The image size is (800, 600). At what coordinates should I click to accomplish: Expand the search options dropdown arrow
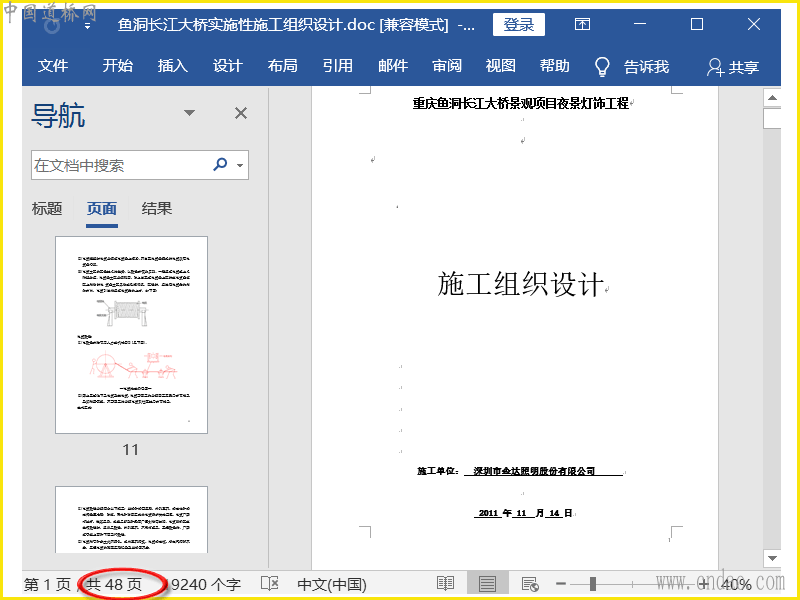240,165
